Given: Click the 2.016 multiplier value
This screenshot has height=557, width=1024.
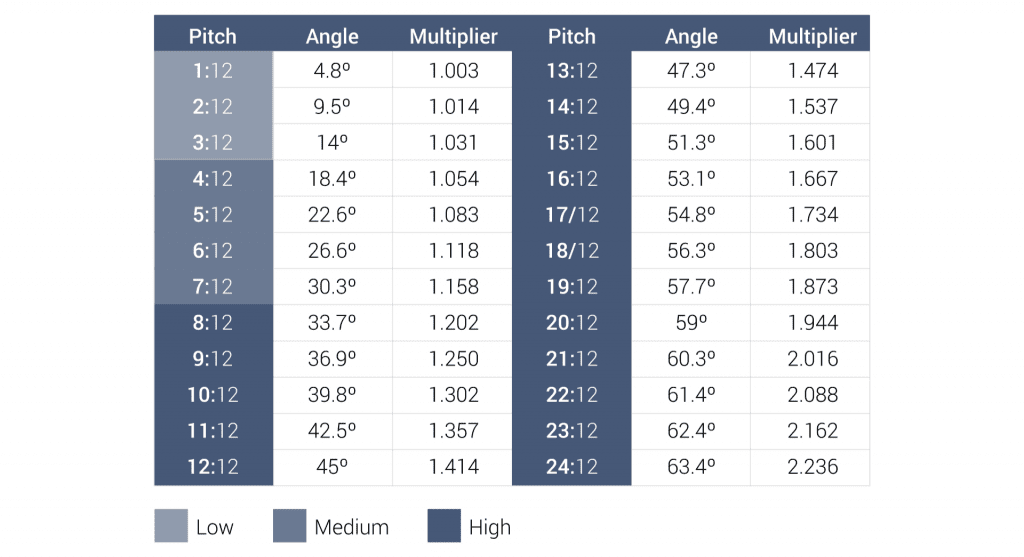Looking at the screenshot, I should pos(812,359).
